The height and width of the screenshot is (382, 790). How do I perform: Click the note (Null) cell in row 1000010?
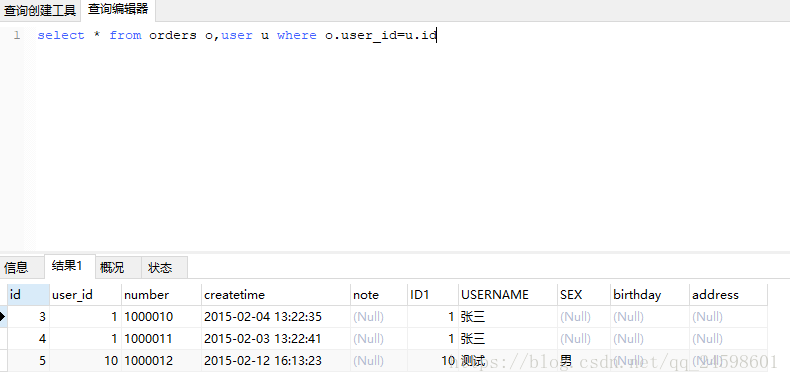tap(379, 316)
